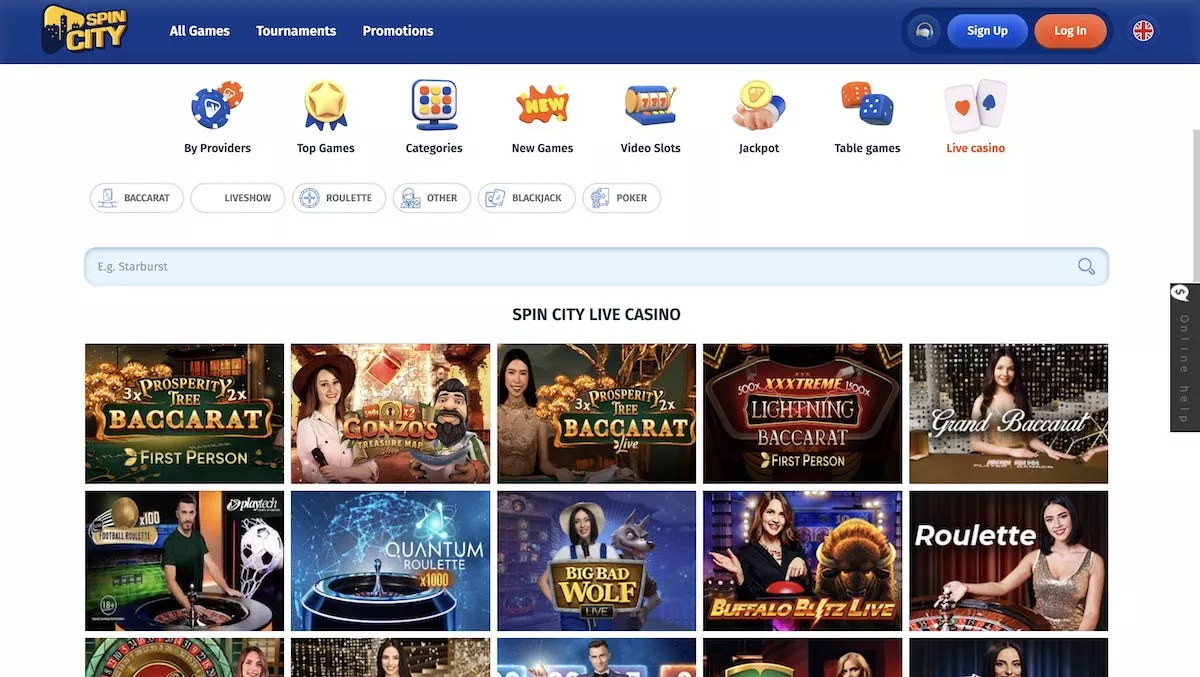This screenshot has height=677, width=1200.
Task: Open Table games dice icon
Action: coord(867,106)
